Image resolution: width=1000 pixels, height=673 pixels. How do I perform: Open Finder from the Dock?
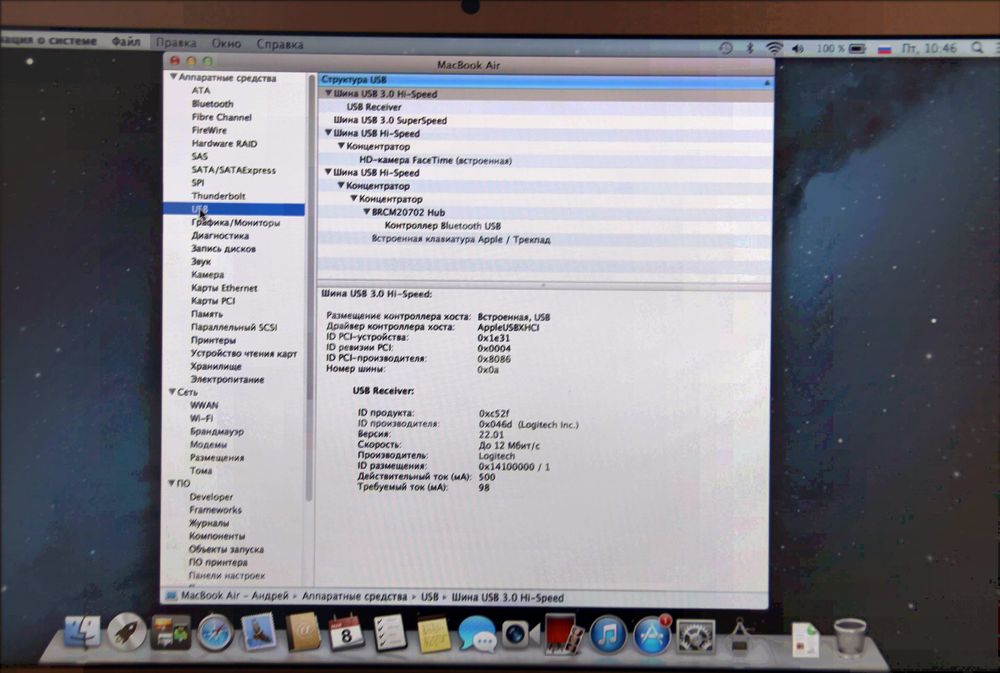(x=82, y=633)
